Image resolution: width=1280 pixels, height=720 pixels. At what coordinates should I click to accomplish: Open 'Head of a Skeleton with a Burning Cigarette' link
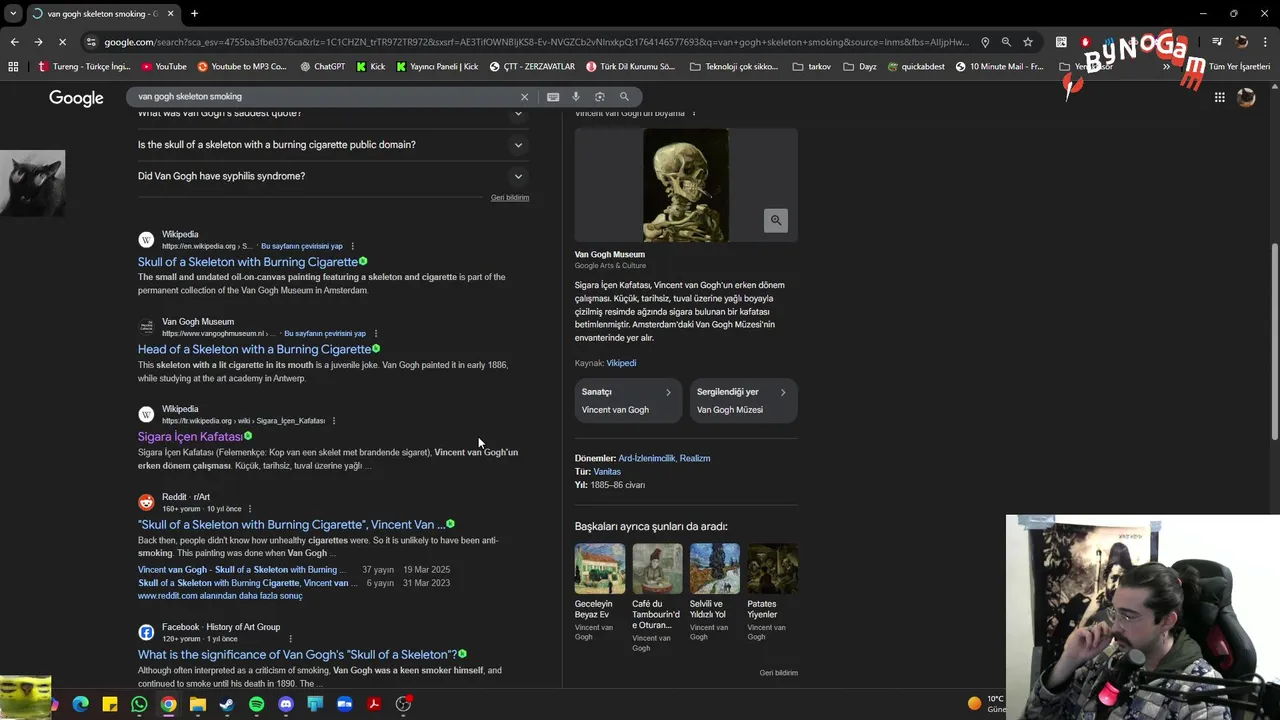pyautogui.click(x=254, y=349)
